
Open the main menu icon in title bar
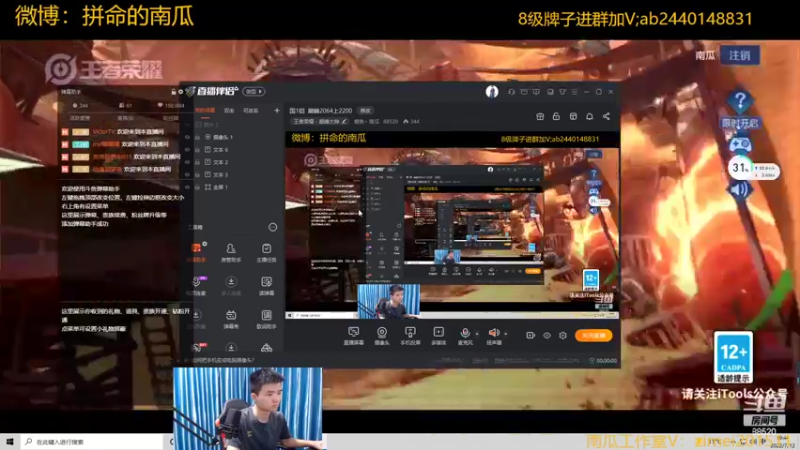574,92
